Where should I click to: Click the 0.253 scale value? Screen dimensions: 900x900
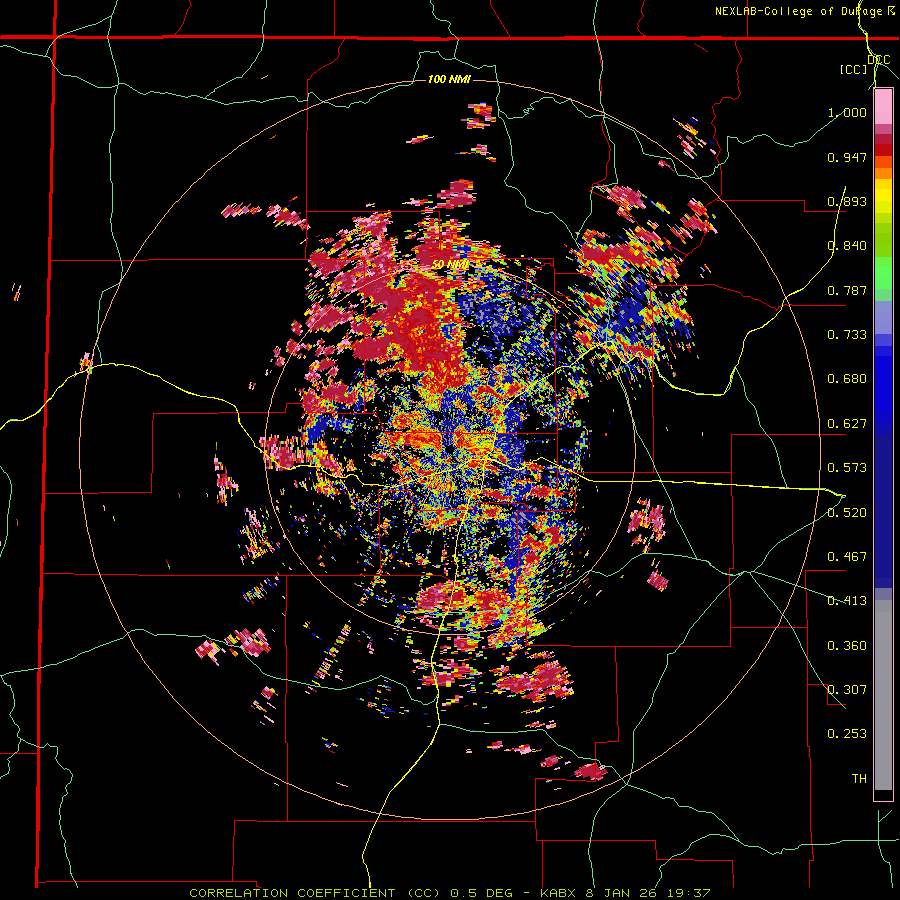847,734
